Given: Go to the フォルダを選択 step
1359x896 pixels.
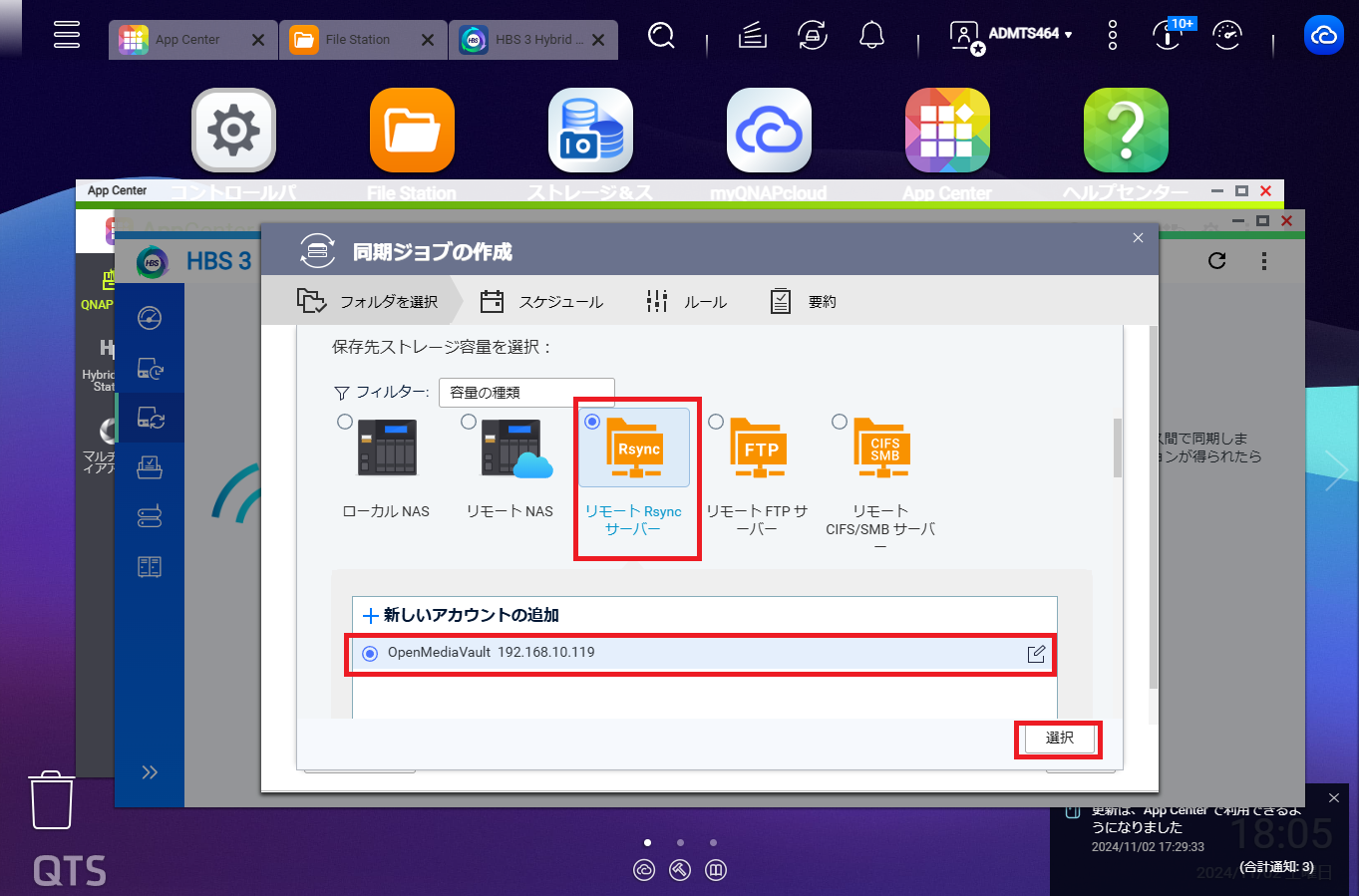Looking at the screenshot, I should coord(367,301).
